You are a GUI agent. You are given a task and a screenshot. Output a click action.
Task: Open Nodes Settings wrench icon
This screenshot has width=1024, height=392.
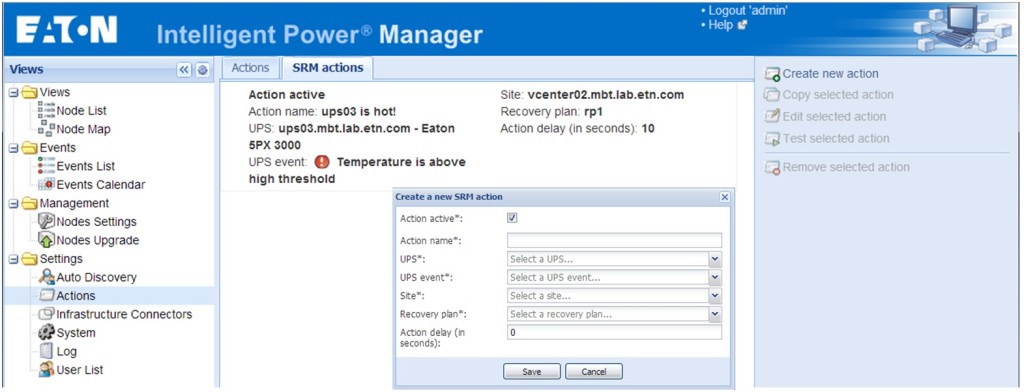tap(47, 221)
